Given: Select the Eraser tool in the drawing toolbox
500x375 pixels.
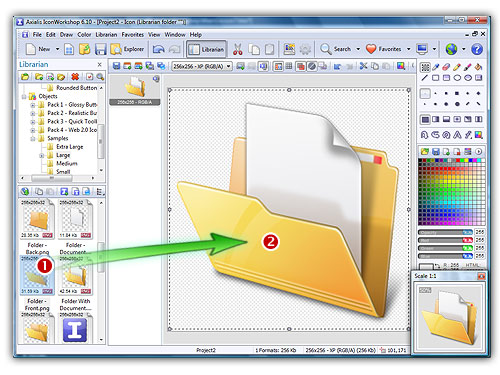Looking at the screenshot, I should pyautogui.click(x=446, y=67).
